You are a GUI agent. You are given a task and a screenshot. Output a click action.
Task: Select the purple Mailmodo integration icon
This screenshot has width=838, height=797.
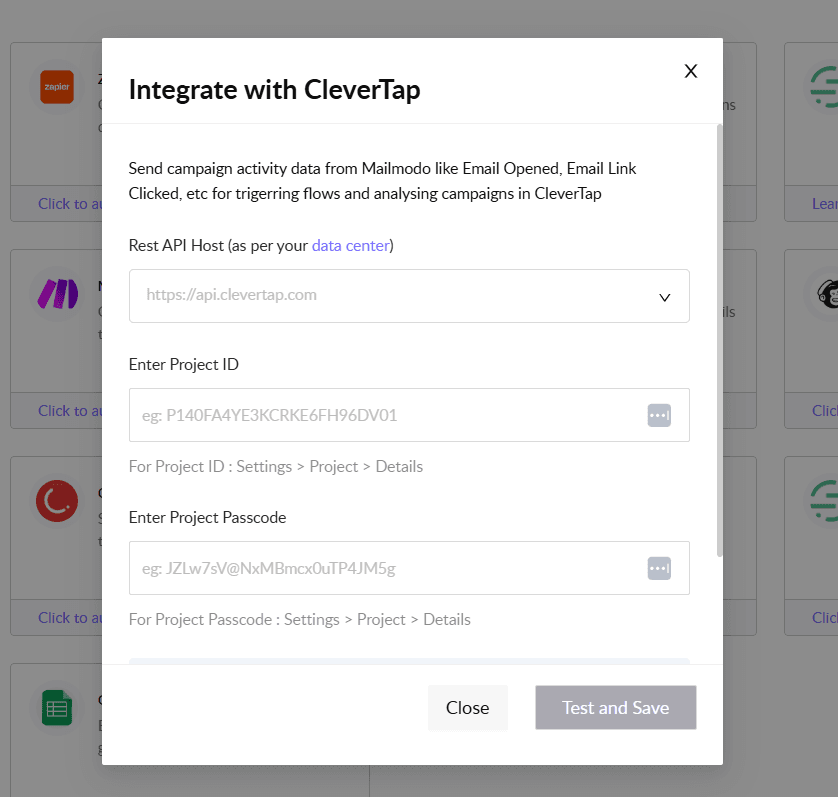coord(57,294)
